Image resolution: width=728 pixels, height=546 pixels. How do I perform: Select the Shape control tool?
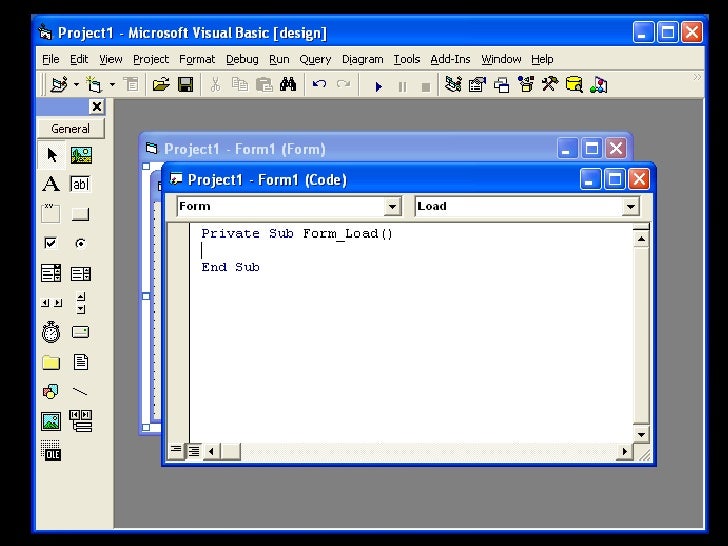click(x=51, y=392)
